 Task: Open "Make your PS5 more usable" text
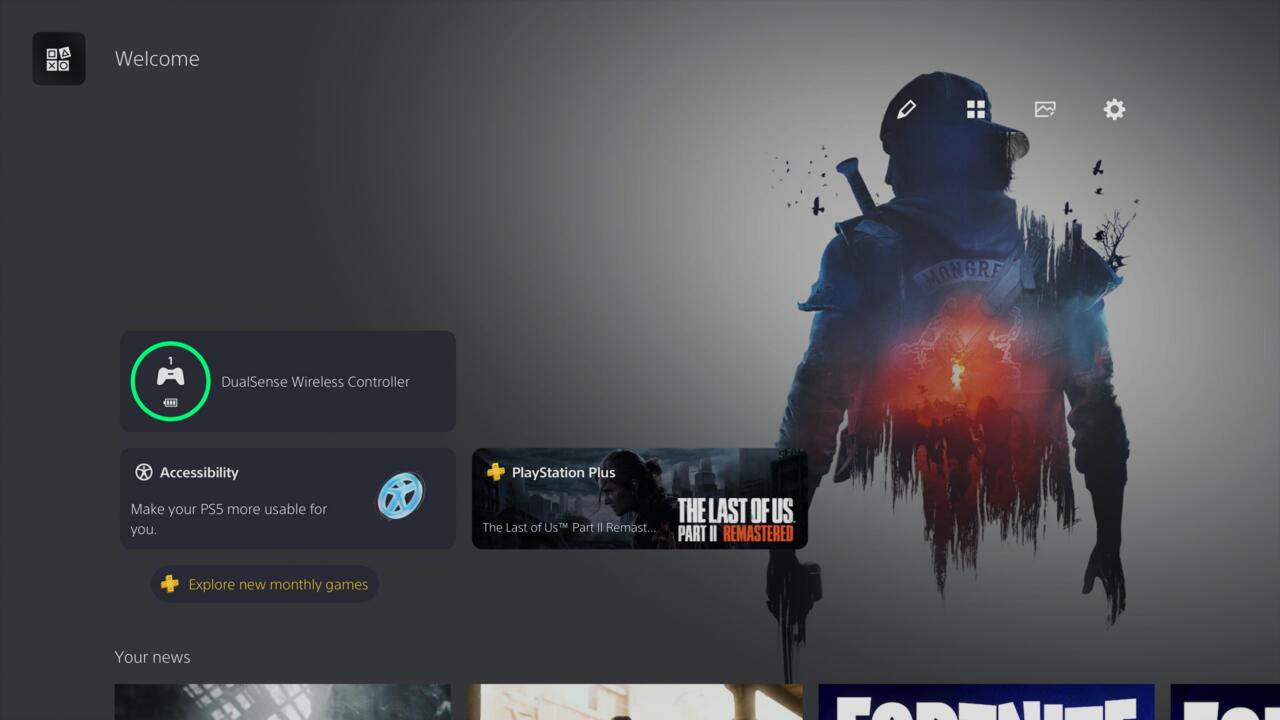[229, 518]
